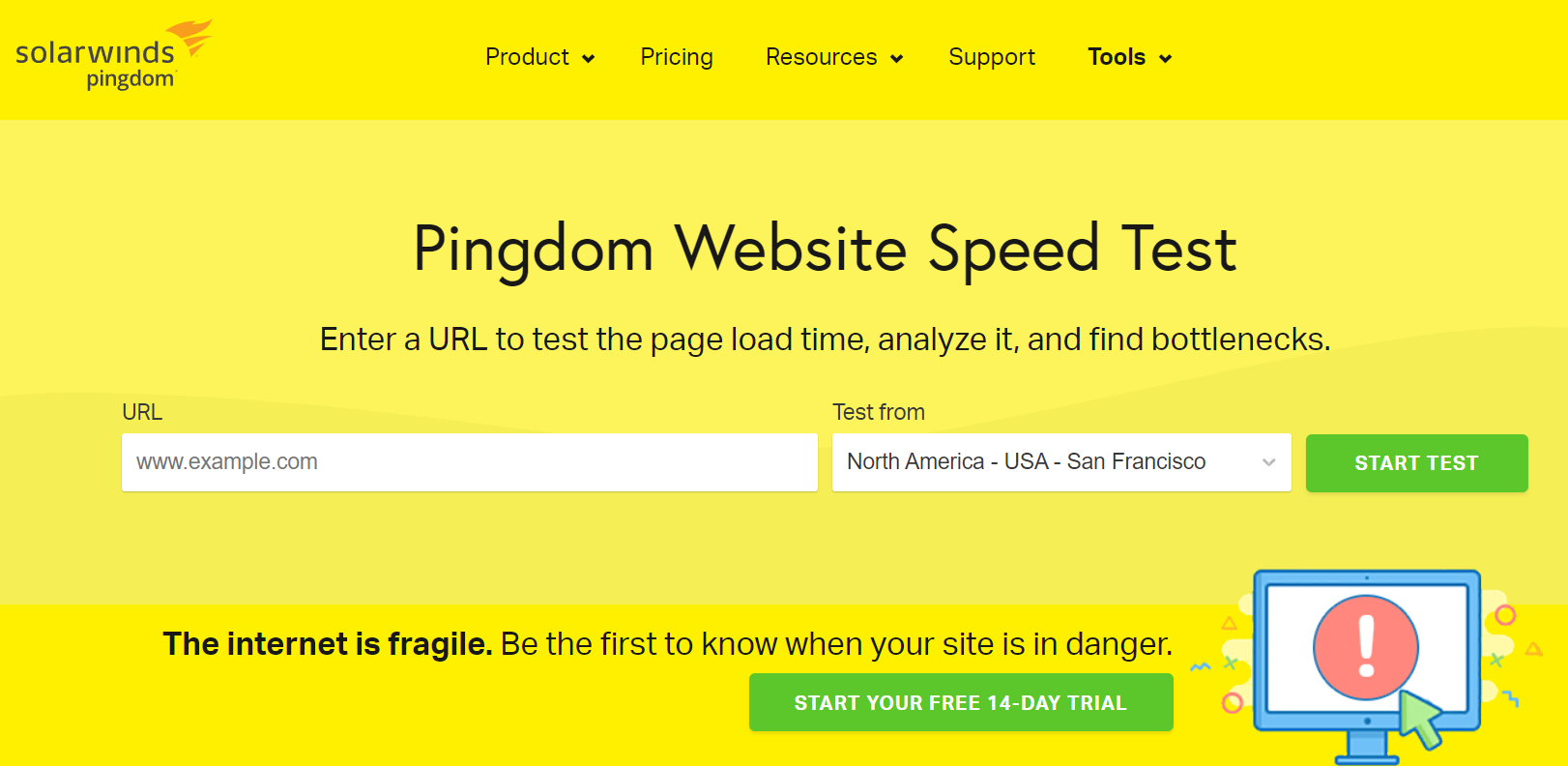This screenshot has height=768, width=1568.
Task: Focus the URL input field
Action: [x=469, y=462]
